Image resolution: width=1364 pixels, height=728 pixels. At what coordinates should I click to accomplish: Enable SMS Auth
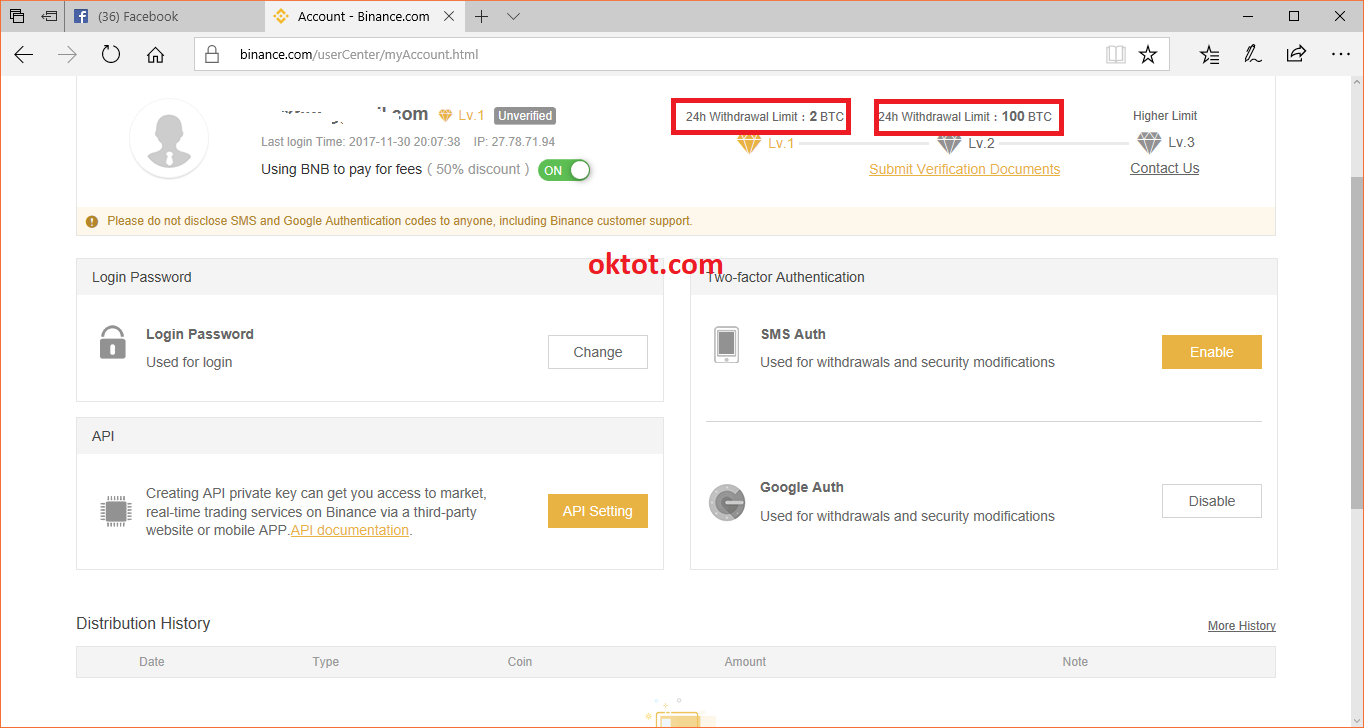point(1211,352)
